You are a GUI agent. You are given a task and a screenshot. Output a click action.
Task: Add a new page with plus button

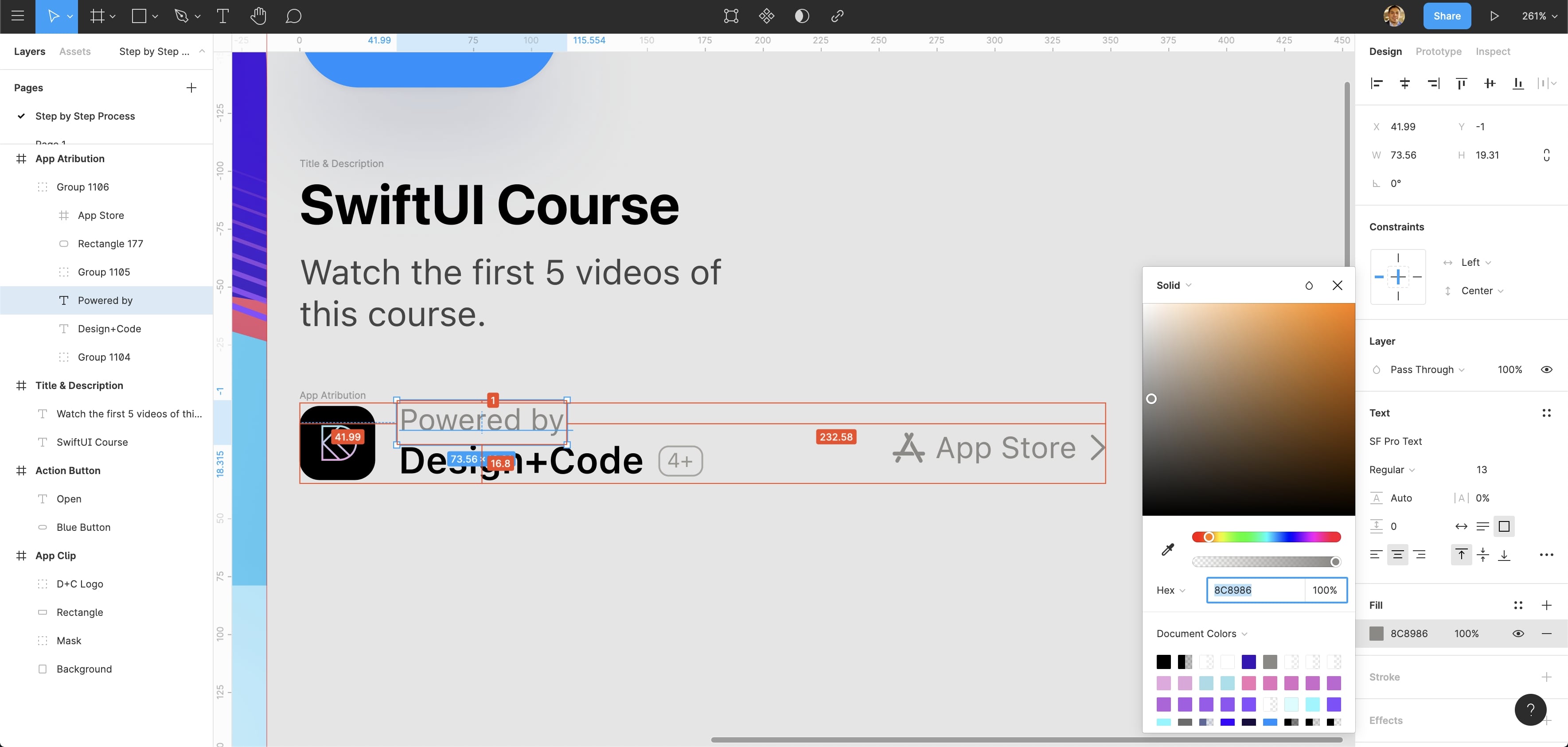tap(191, 88)
